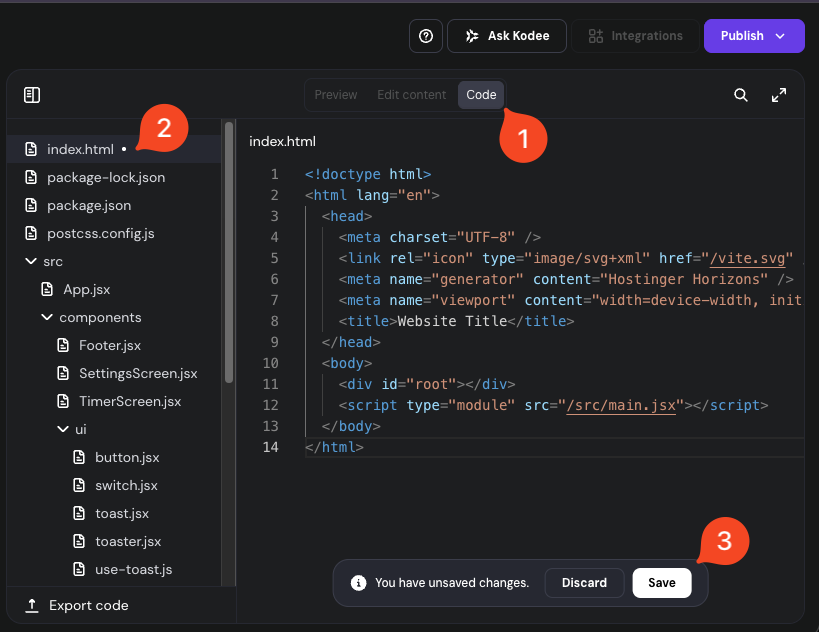The image size is (819, 632).
Task: Discard the unsaved changes
Action: tap(584, 583)
